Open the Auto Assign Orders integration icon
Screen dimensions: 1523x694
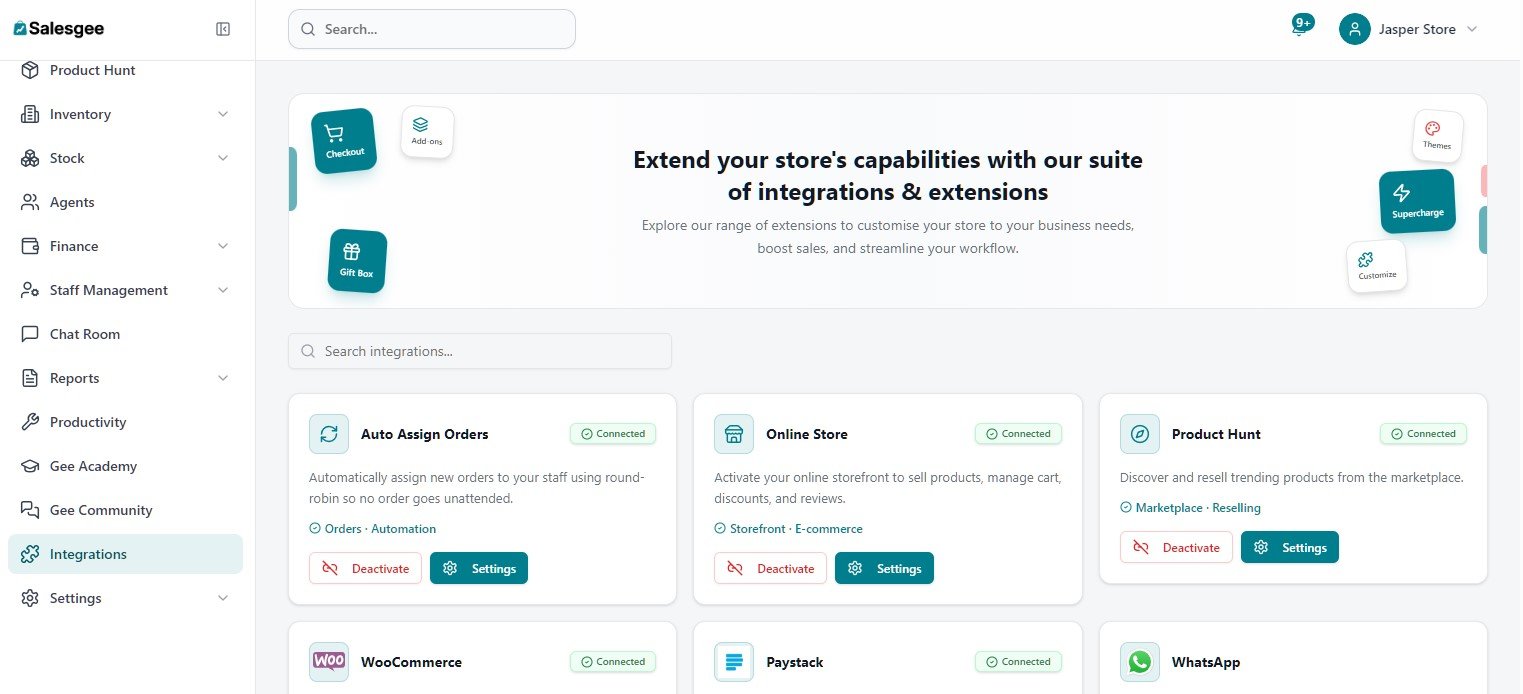[329, 434]
